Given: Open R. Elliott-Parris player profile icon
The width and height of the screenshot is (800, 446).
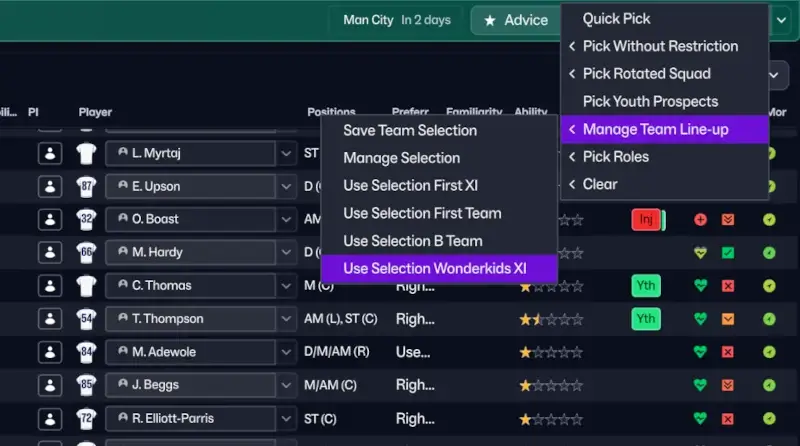Looking at the screenshot, I should (50, 419).
